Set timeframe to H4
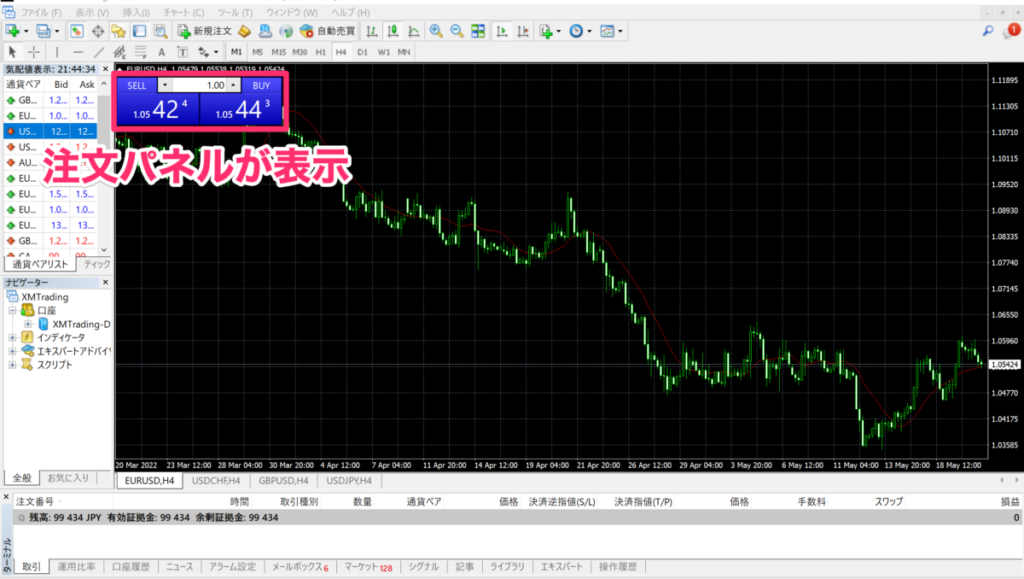This screenshot has height=579, width=1024. [x=341, y=52]
